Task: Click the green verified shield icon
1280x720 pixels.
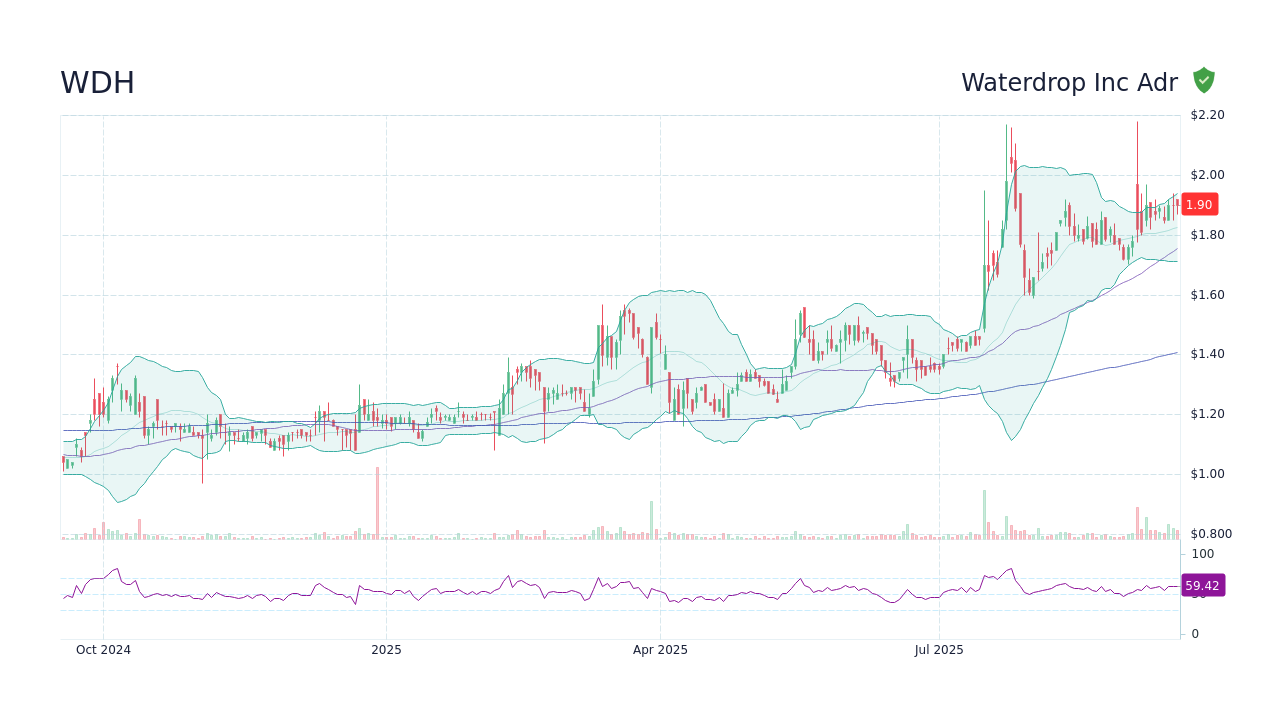Action: 1203,80
